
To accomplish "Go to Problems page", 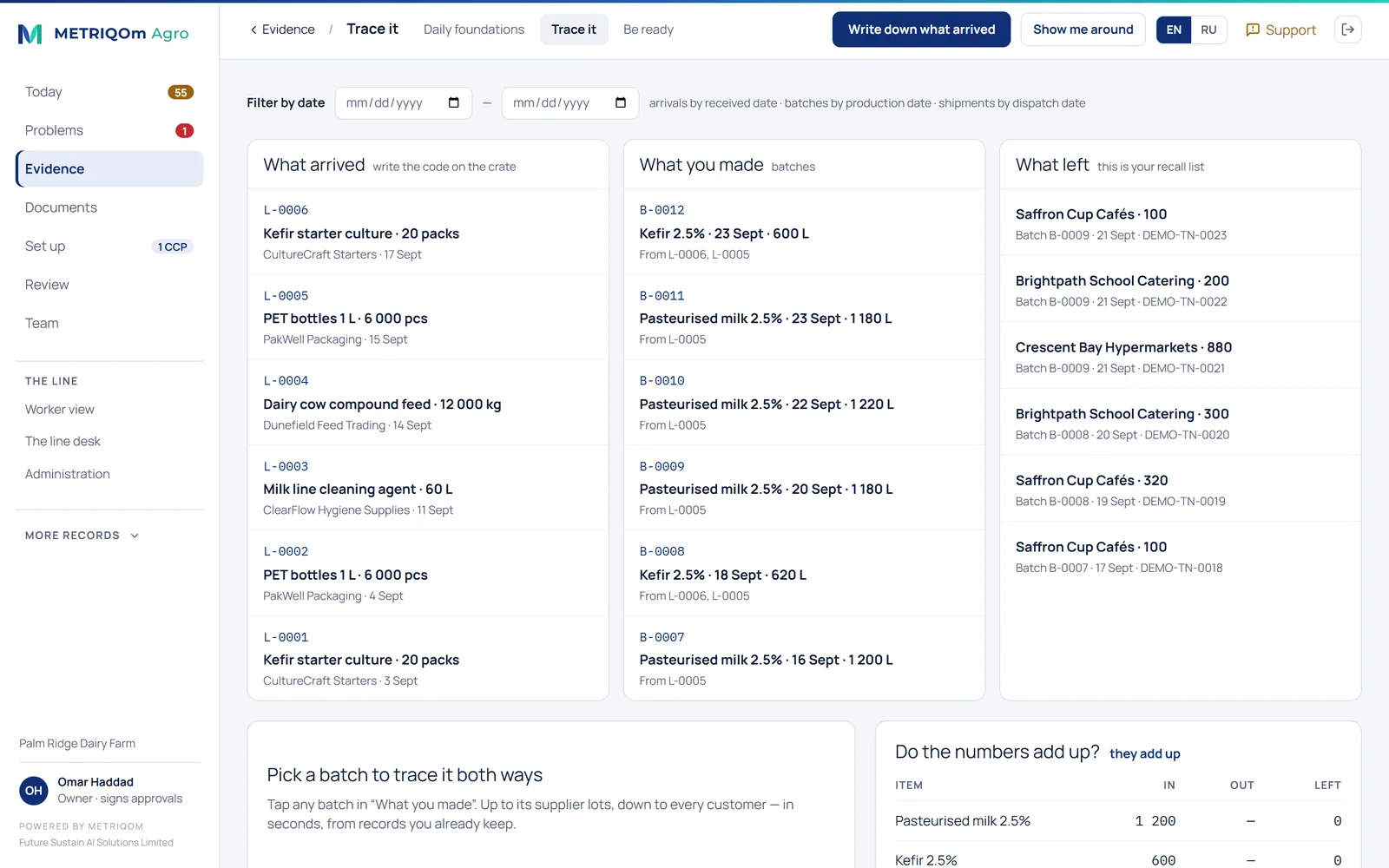I will tap(109, 130).
